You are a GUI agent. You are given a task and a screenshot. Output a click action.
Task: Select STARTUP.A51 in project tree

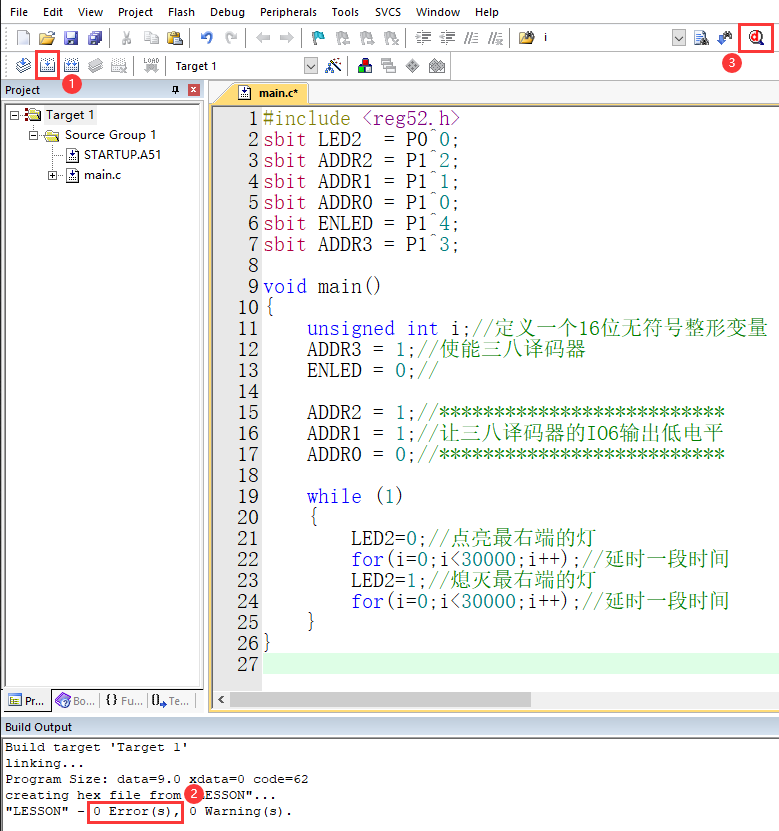(x=122, y=155)
